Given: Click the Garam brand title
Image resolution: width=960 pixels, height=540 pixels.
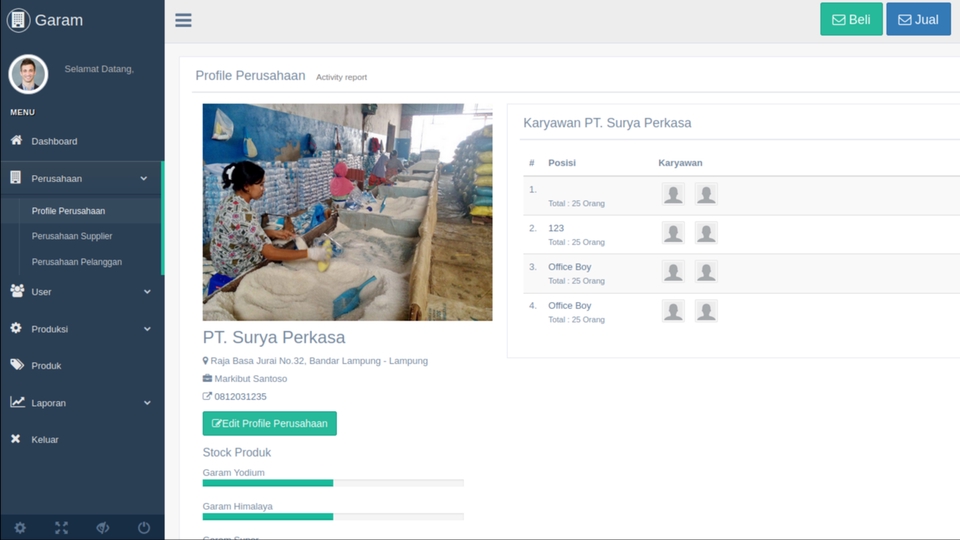Looking at the screenshot, I should 59,20.
